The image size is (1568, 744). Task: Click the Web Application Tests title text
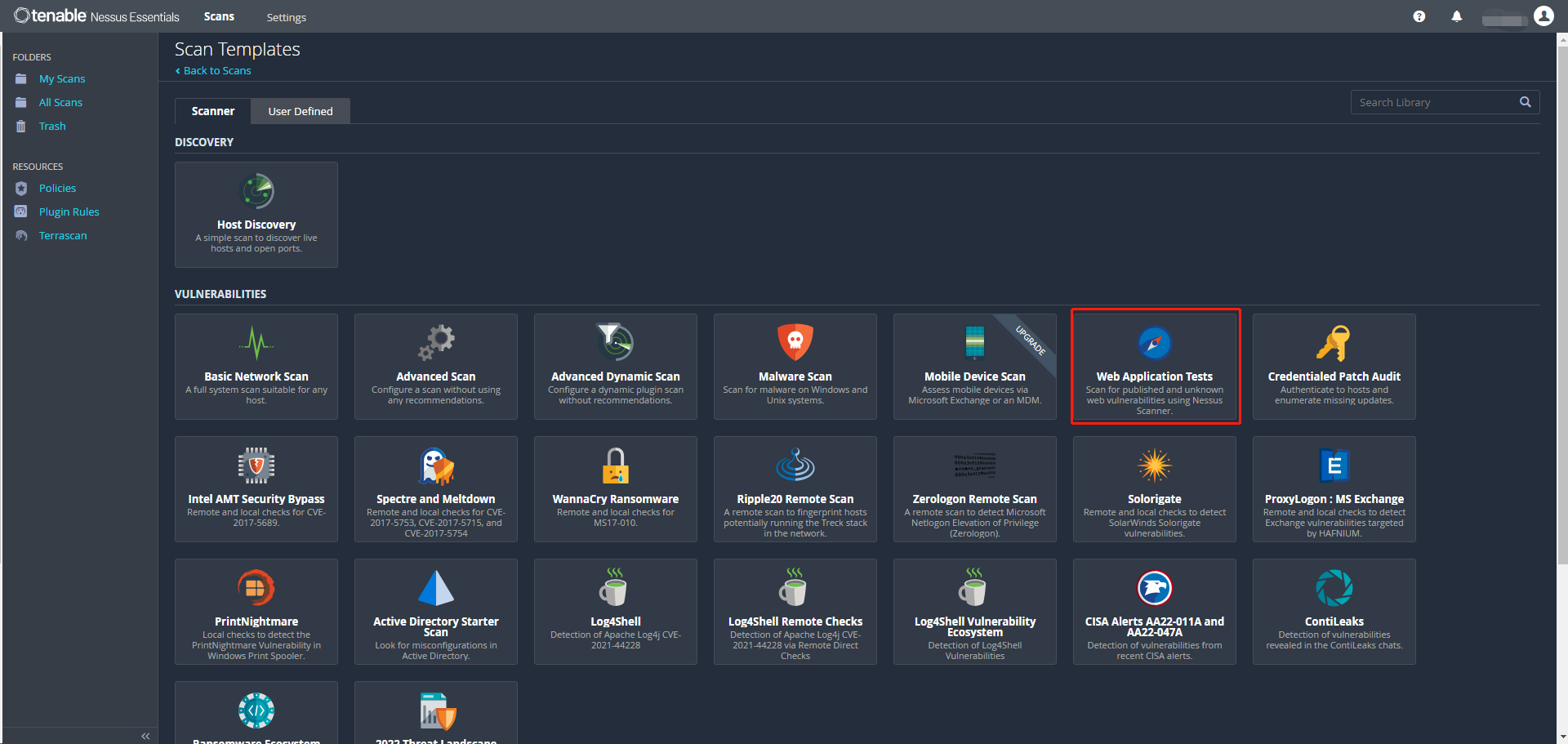(1155, 376)
